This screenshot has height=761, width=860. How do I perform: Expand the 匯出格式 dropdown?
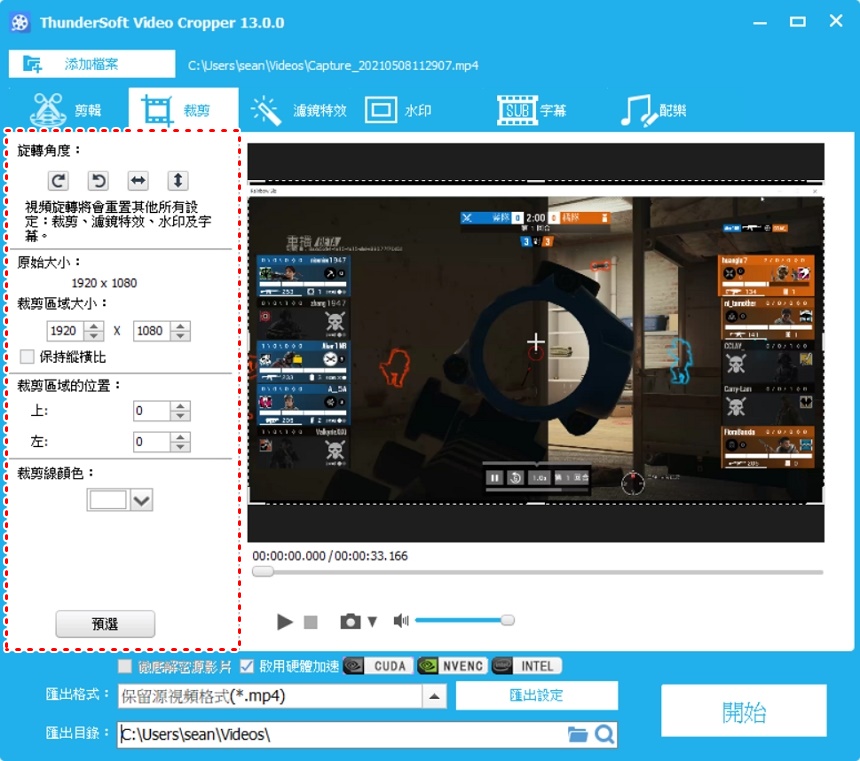pyautogui.click(x=434, y=697)
